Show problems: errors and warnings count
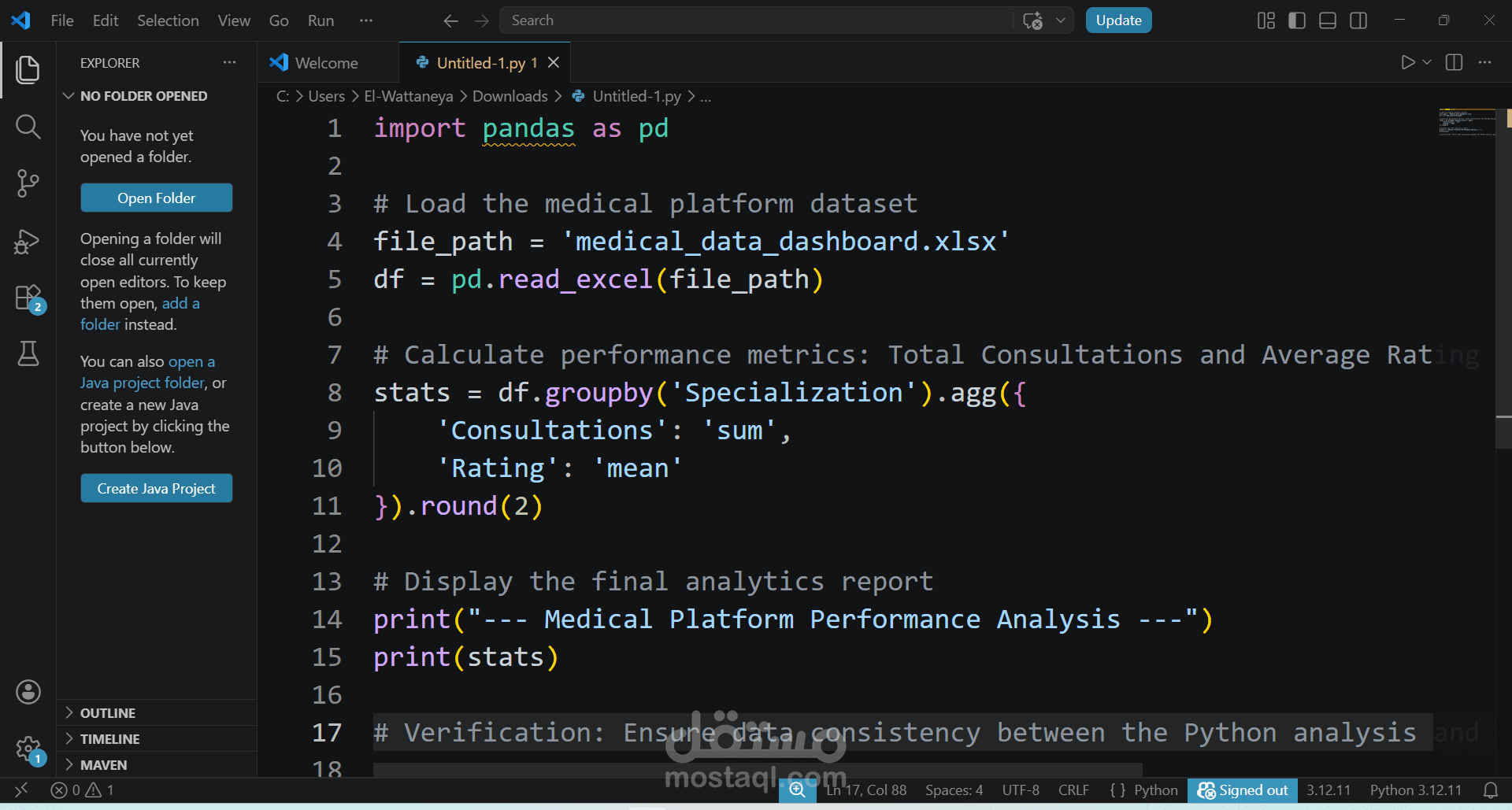This screenshot has height=810, width=1512. (82, 790)
